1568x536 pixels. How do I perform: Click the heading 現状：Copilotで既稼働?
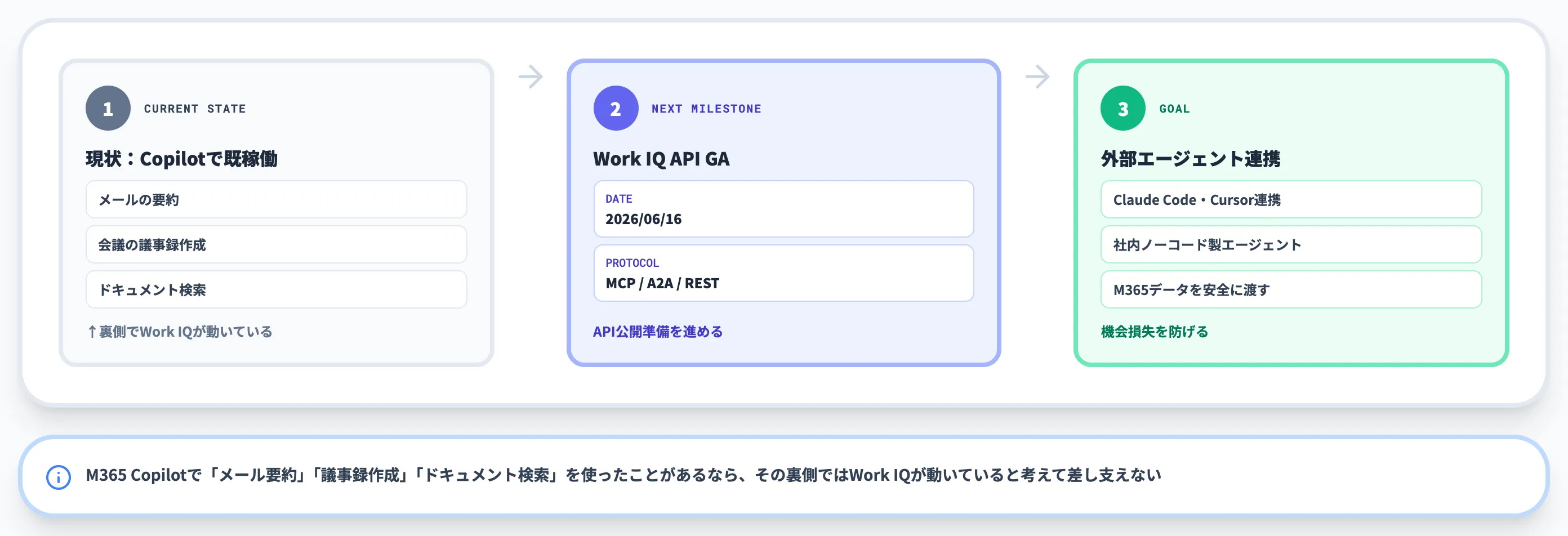click(181, 159)
